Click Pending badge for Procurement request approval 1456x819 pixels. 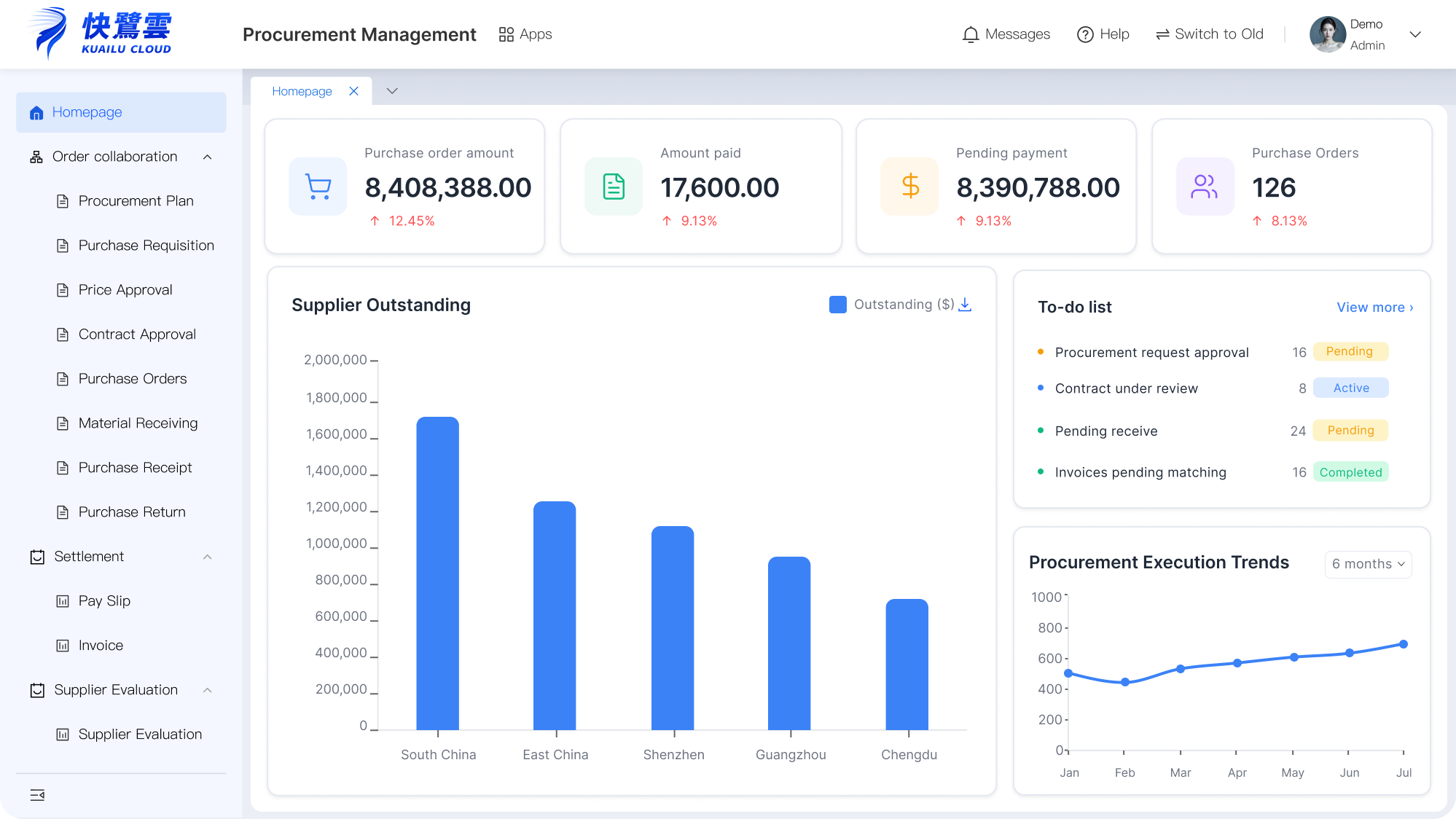click(1350, 351)
